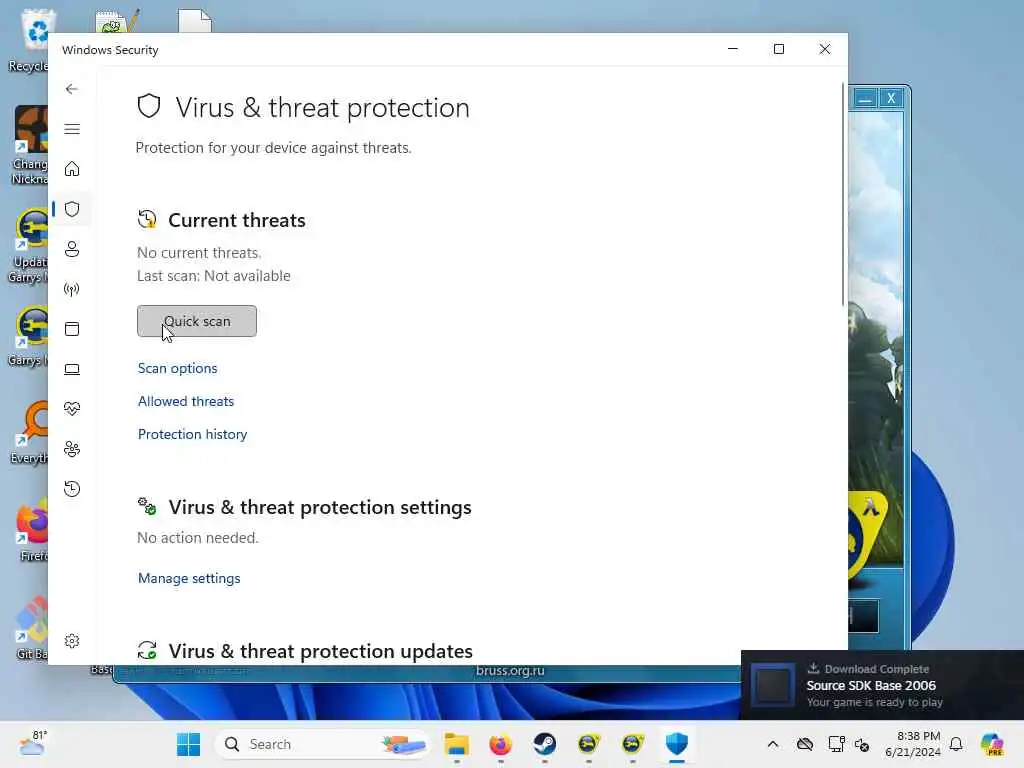
Task: Click the Last scan: Not available text
Action: coord(214,276)
